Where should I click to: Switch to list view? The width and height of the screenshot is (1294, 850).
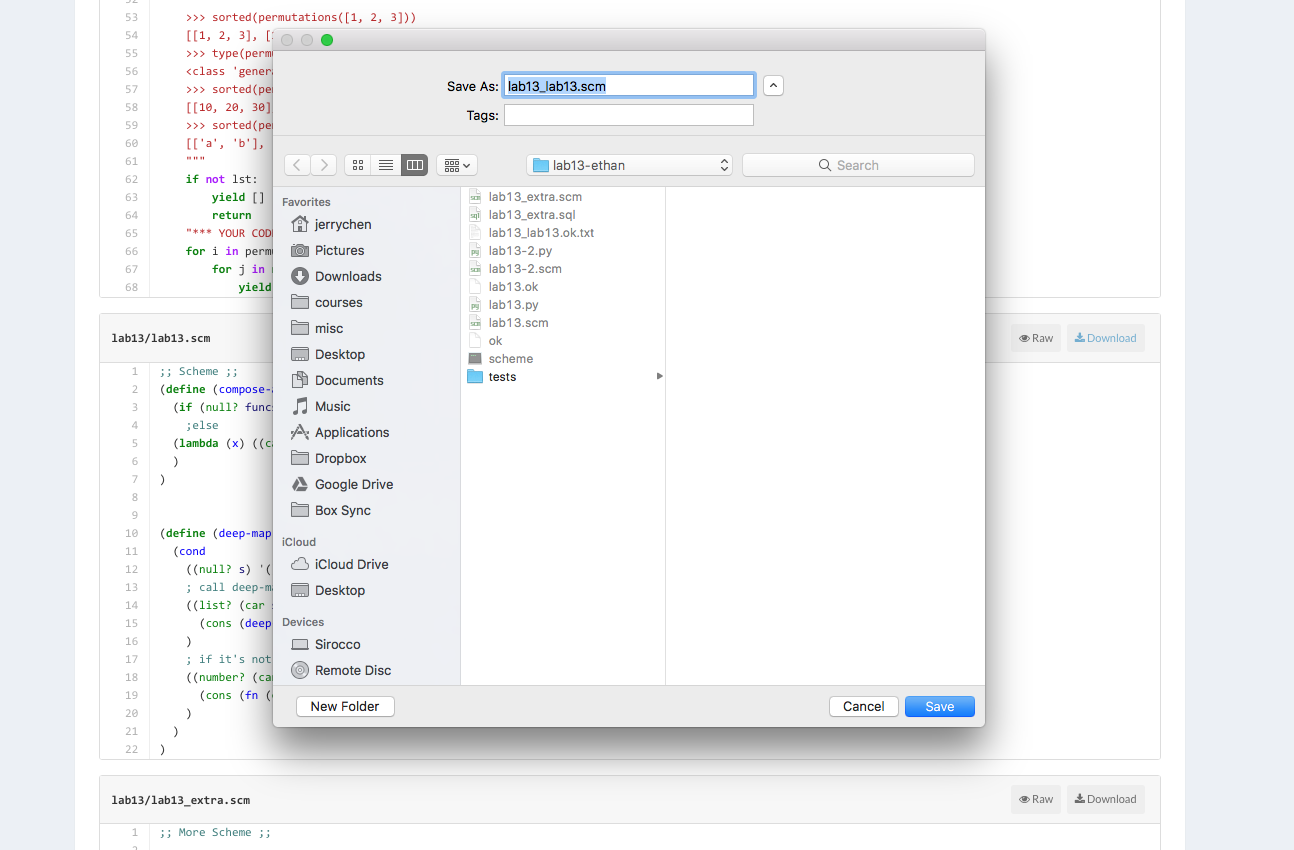[x=386, y=165]
